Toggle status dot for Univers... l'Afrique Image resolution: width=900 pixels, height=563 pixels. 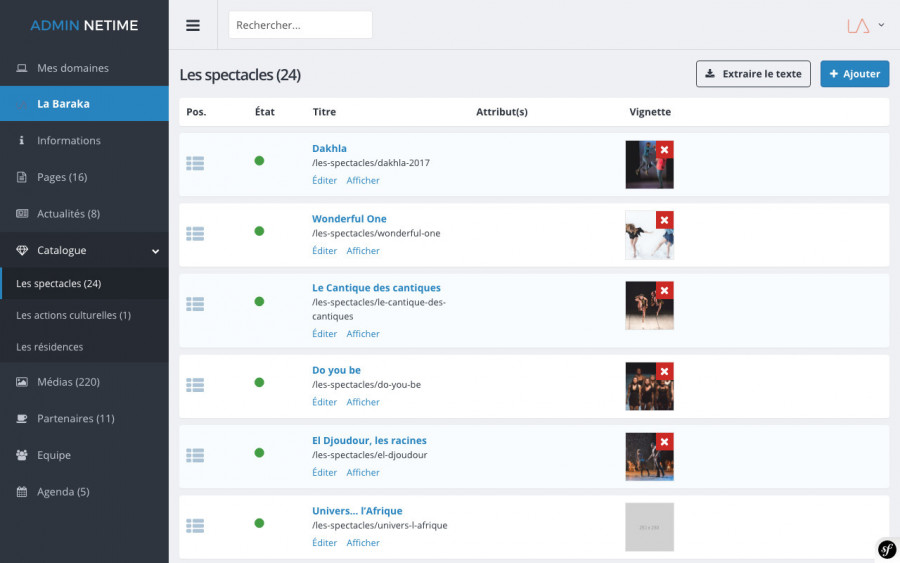[259, 523]
